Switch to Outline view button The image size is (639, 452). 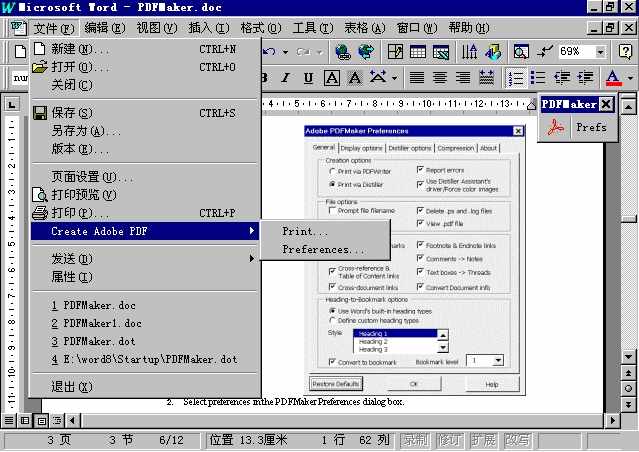(57, 420)
